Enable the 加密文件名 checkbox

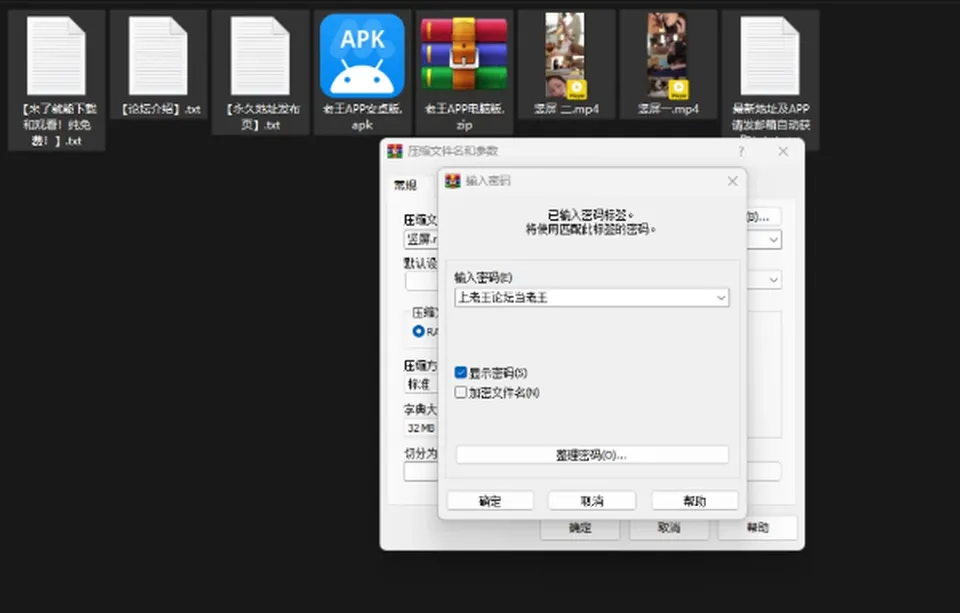point(461,392)
